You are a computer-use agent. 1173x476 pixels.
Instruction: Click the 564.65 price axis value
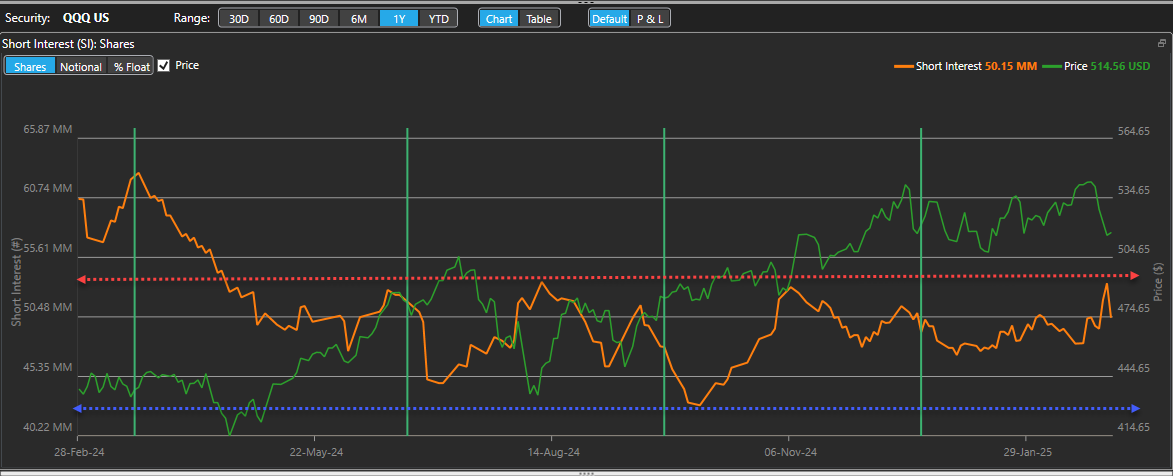click(1133, 132)
